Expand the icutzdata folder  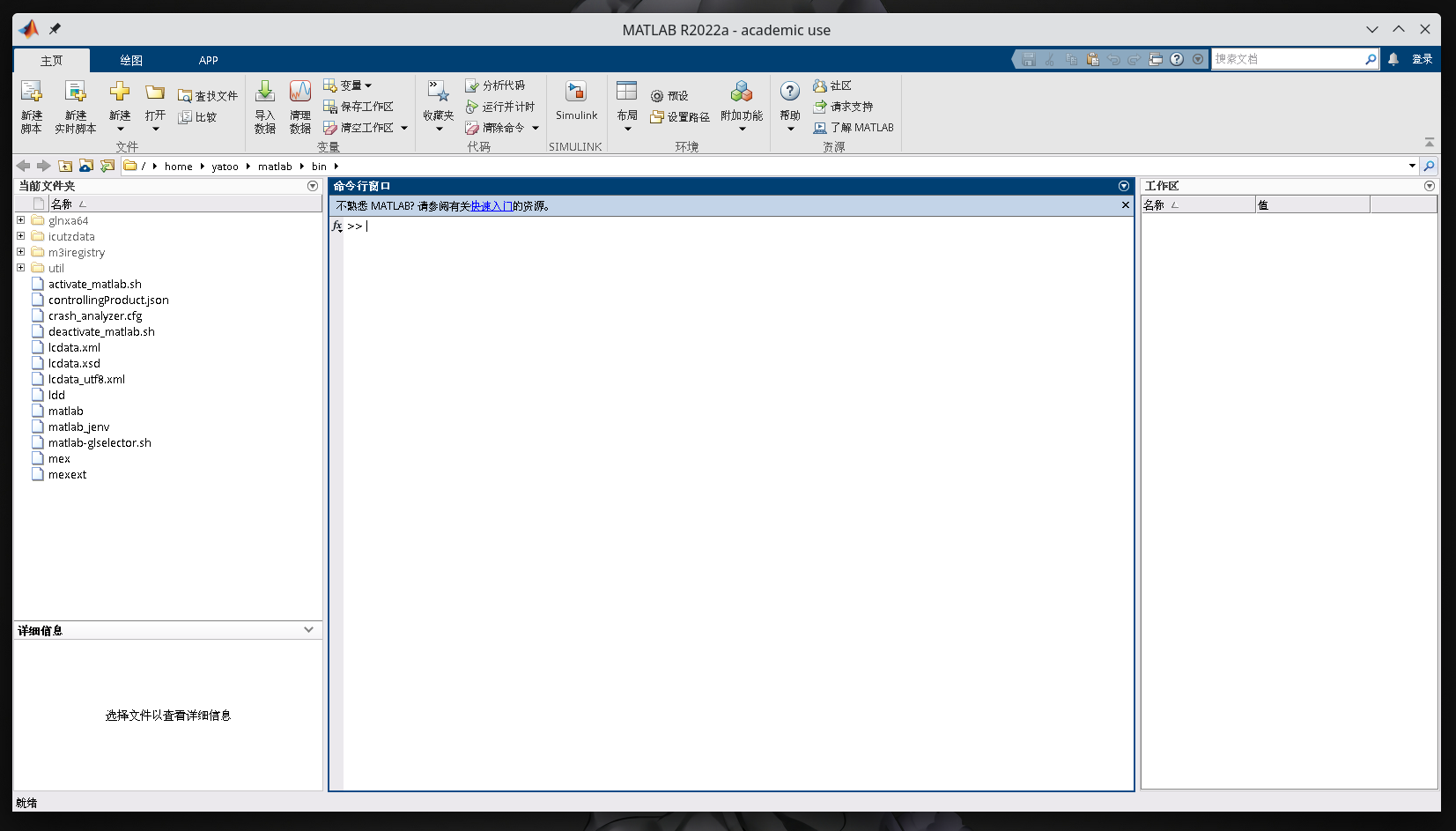(20, 236)
